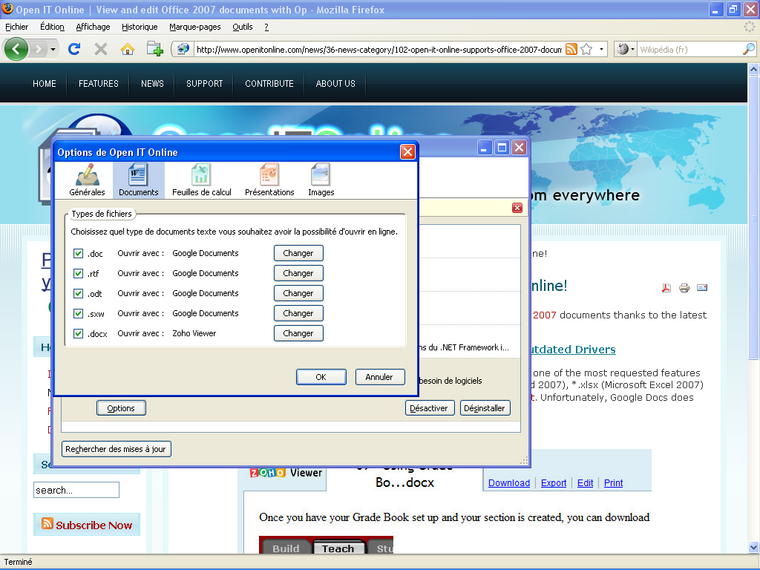
Task: Click the RSS feed icon in address bar
Action: click(x=571, y=49)
